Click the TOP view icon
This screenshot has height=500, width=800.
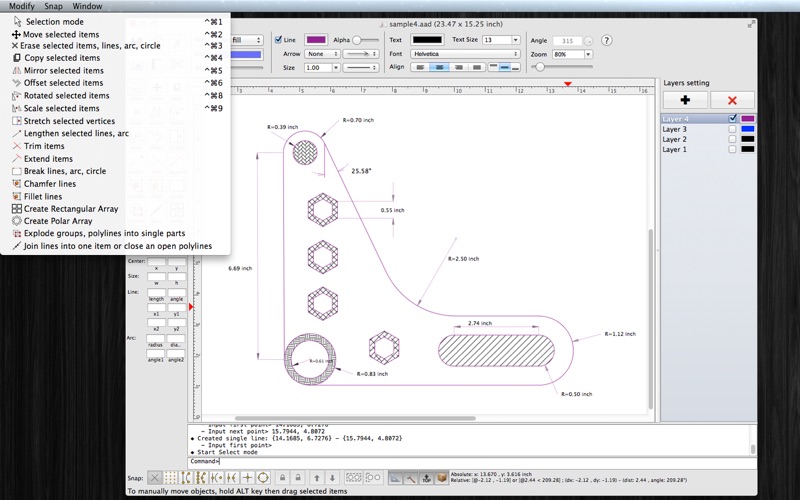427,478
